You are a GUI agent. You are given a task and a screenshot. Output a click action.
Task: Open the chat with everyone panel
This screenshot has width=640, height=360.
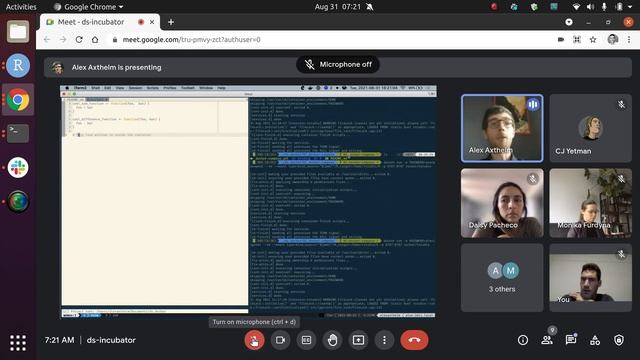coord(571,340)
